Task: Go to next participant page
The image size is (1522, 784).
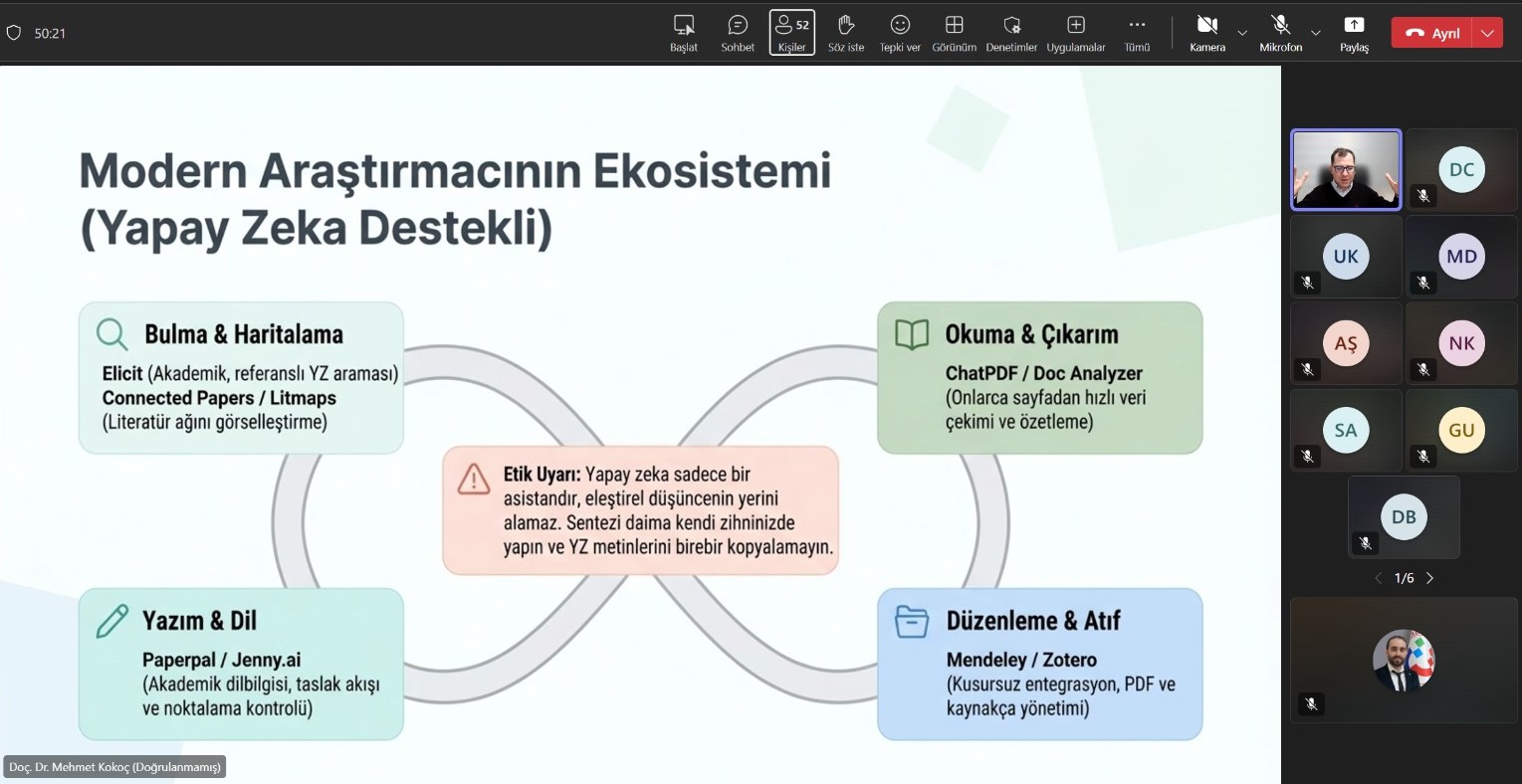Action: 1430,578
